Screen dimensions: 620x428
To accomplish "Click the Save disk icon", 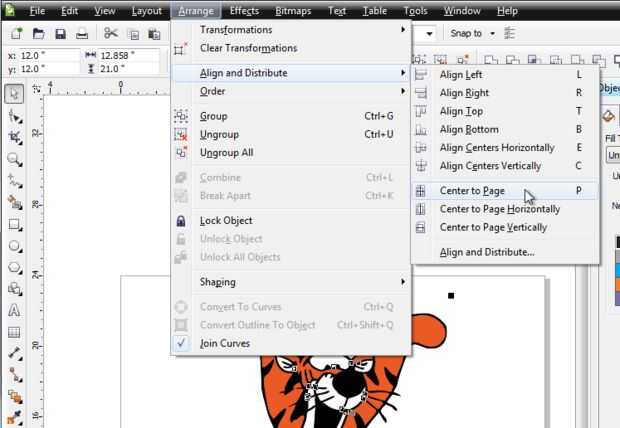I will point(60,34).
